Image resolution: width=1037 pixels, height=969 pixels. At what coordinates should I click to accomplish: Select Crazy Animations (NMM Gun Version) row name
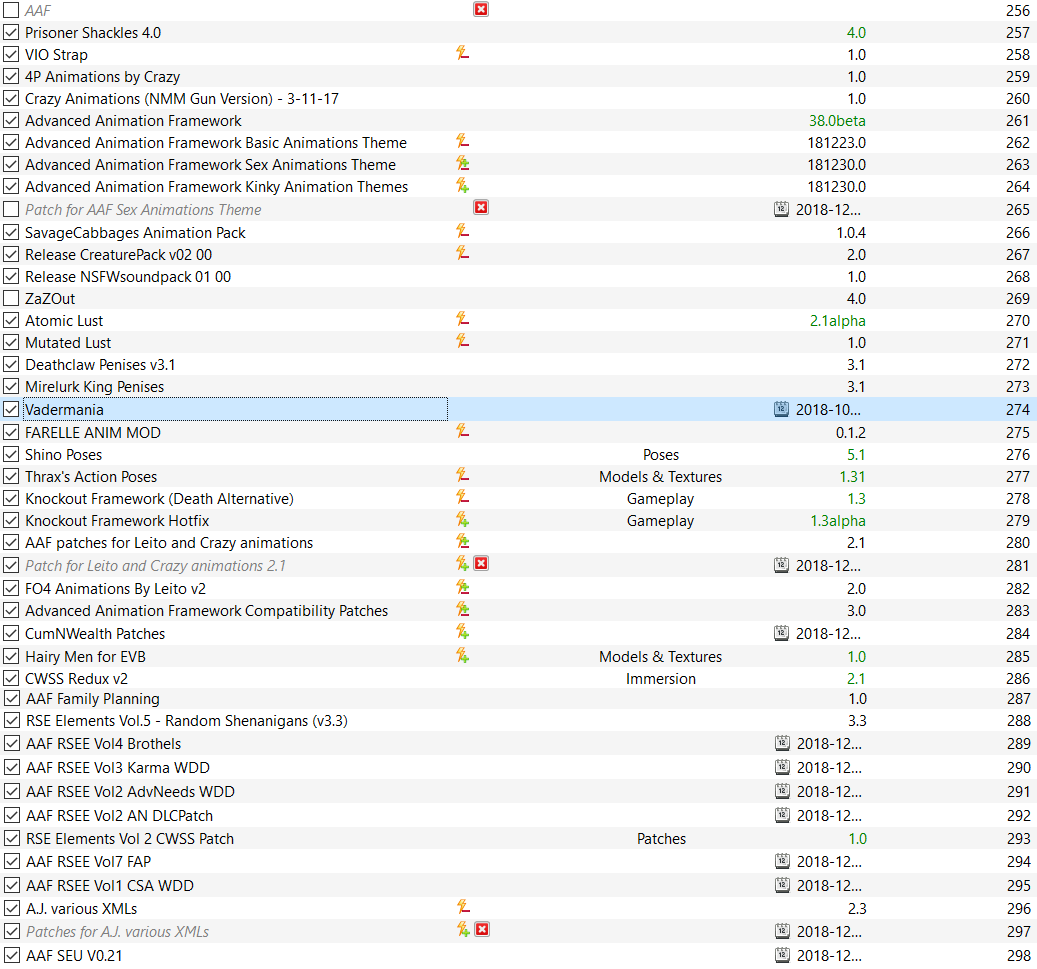[182, 99]
